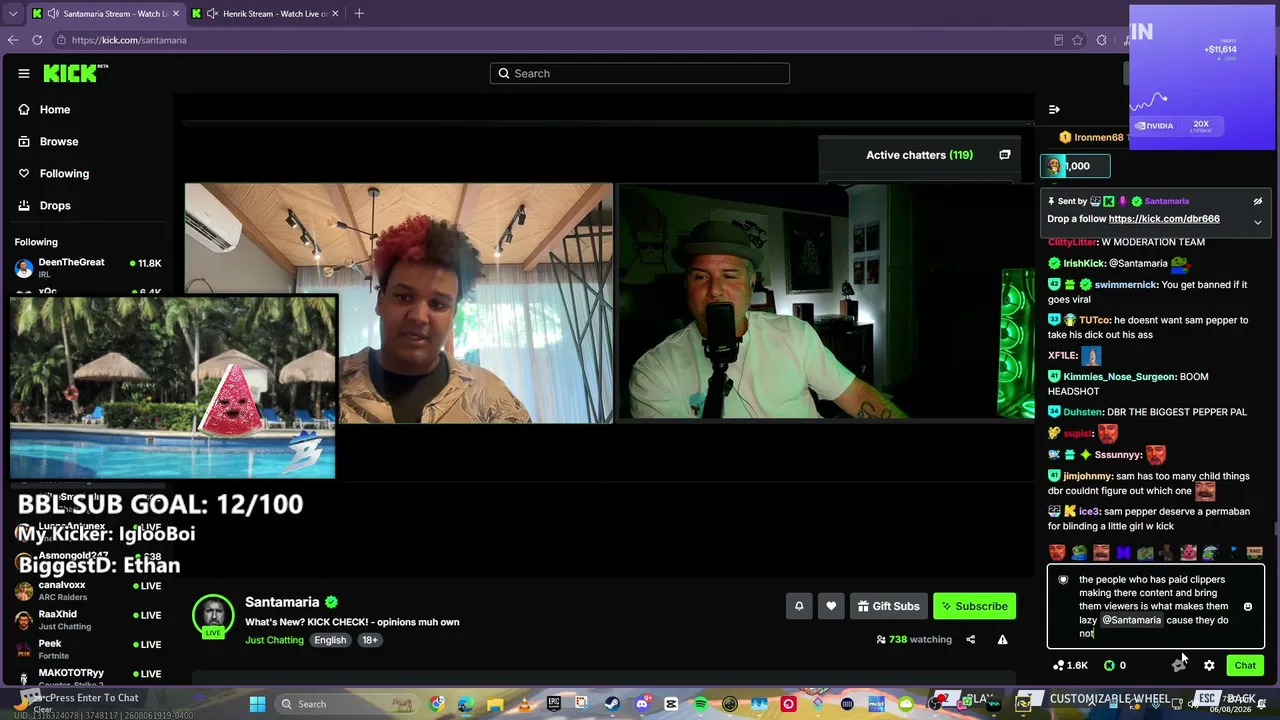Switch to the Henrik Stream tab

coord(265,13)
